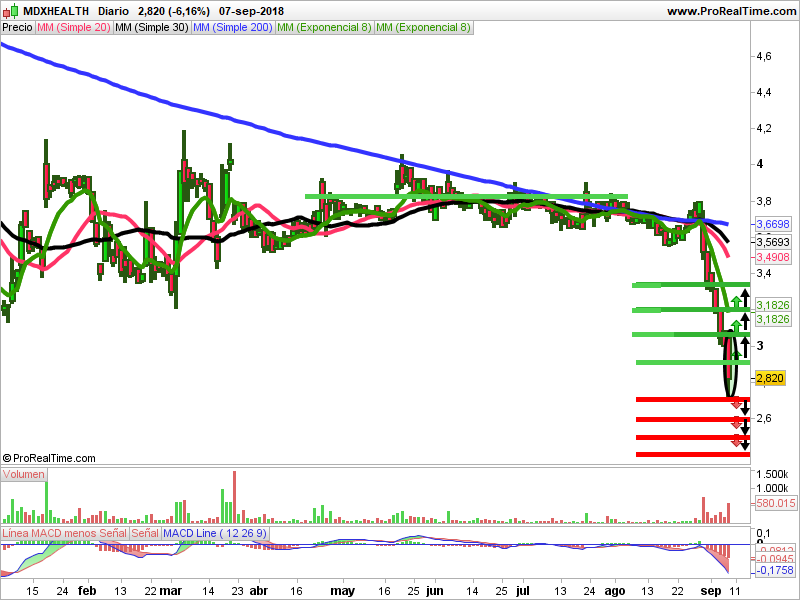Click the 1.000k volume axis label
This screenshot has width=800, height=600.
pyautogui.click(x=772, y=488)
